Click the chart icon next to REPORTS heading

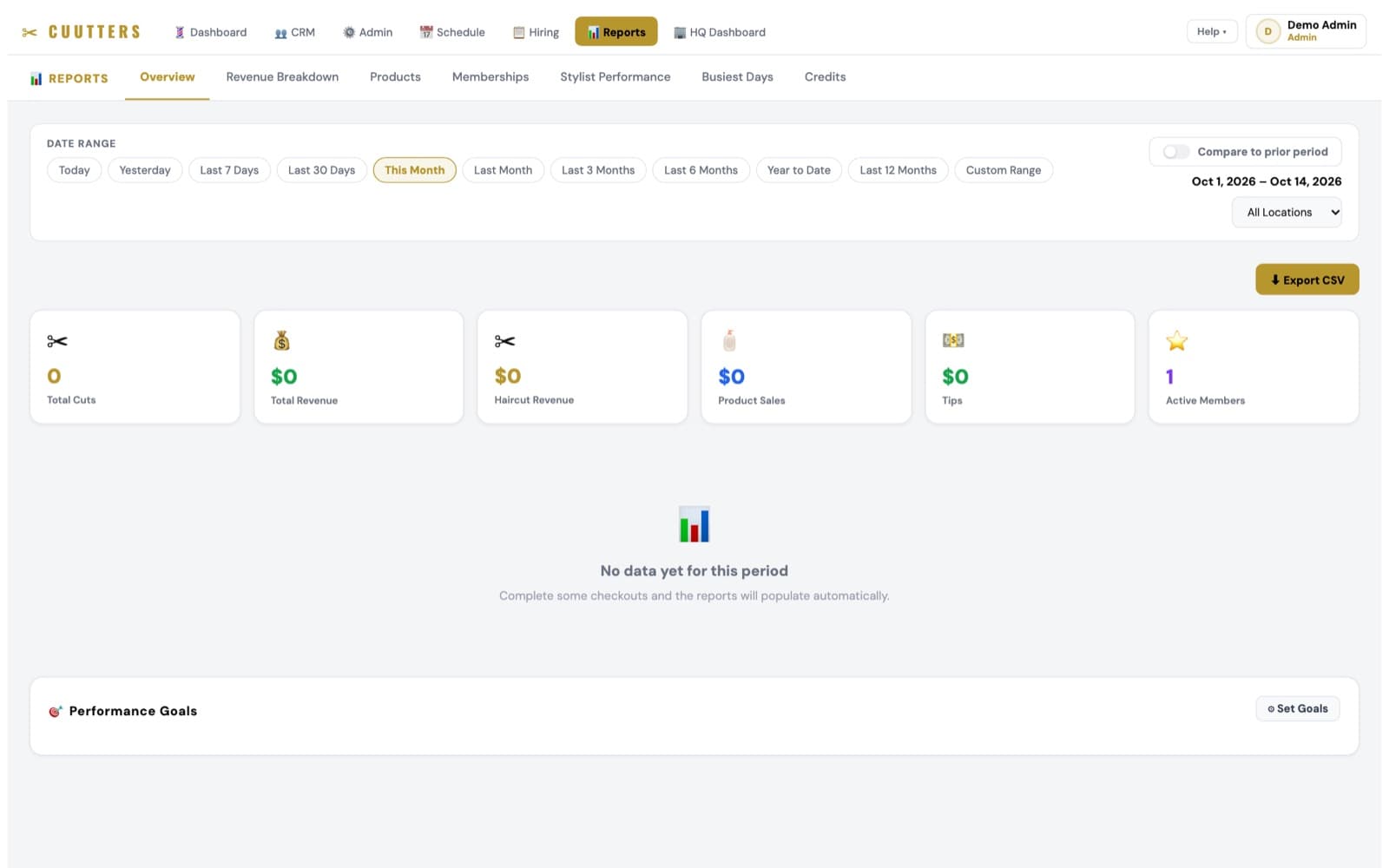click(36, 78)
